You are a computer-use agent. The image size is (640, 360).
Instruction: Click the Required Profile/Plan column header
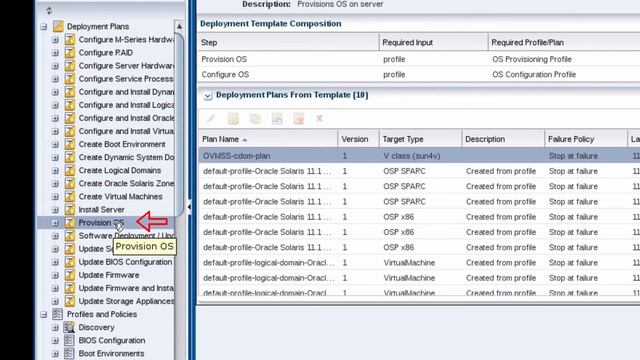(x=564, y=42)
